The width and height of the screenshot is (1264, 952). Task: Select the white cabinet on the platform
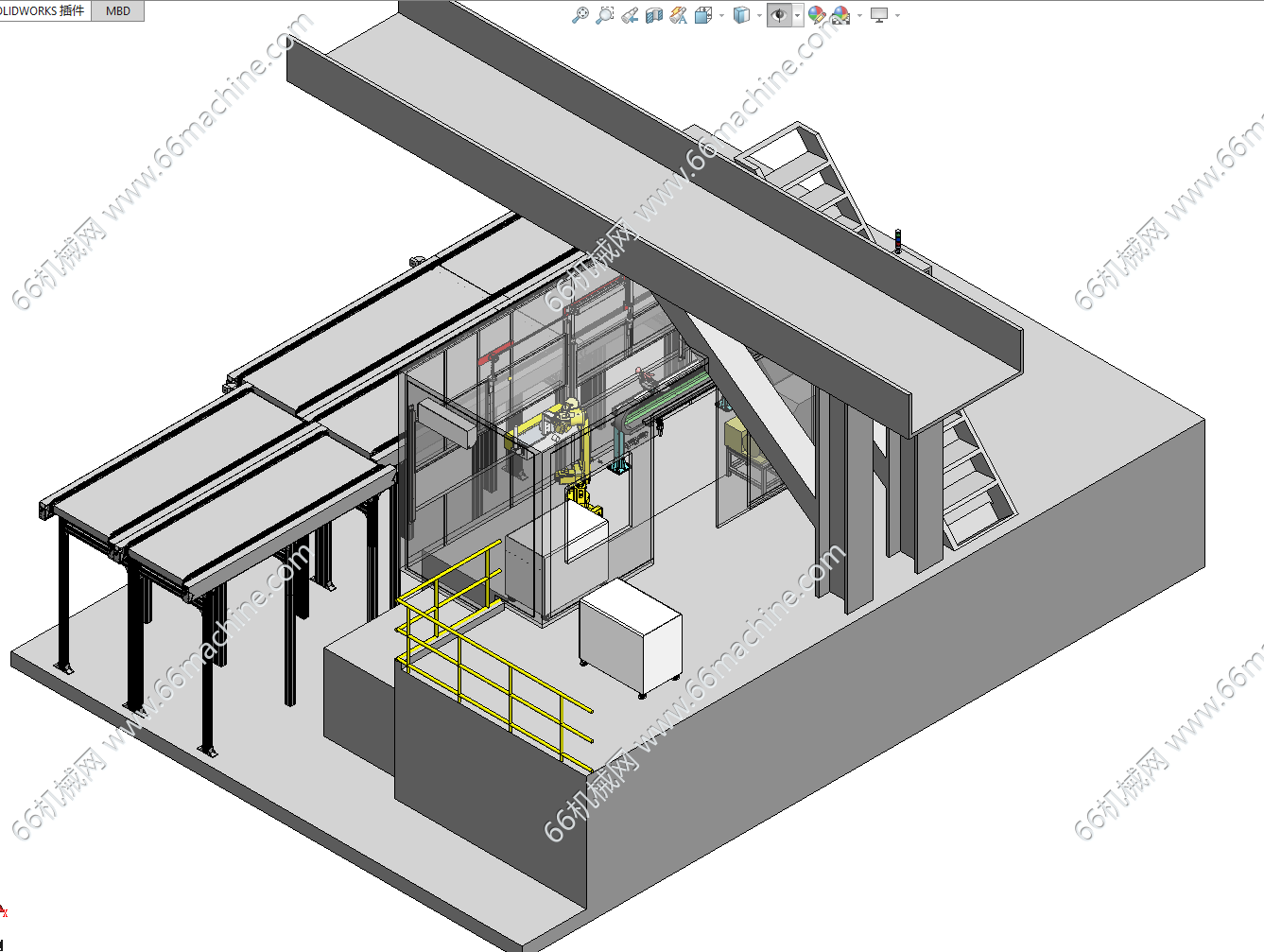tap(631, 638)
